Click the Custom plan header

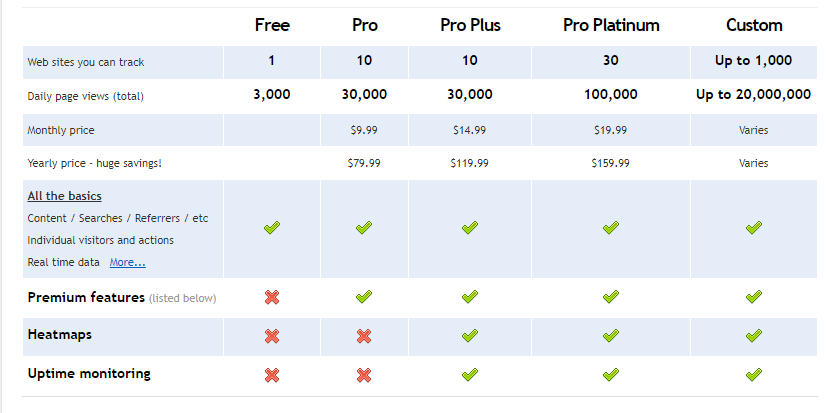pyautogui.click(x=754, y=25)
